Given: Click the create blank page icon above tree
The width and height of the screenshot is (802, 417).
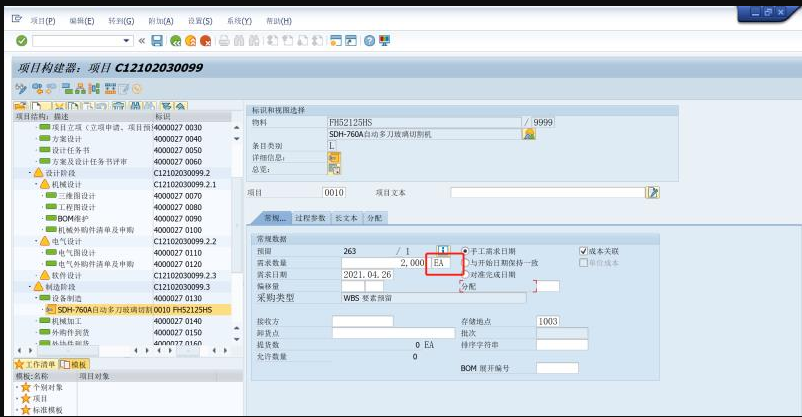Looking at the screenshot, I should pyautogui.click(x=37, y=106).
